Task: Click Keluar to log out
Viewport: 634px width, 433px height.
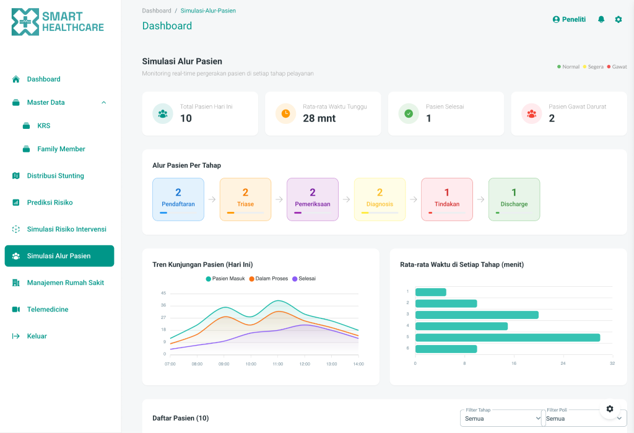Action: click(59, 336)
